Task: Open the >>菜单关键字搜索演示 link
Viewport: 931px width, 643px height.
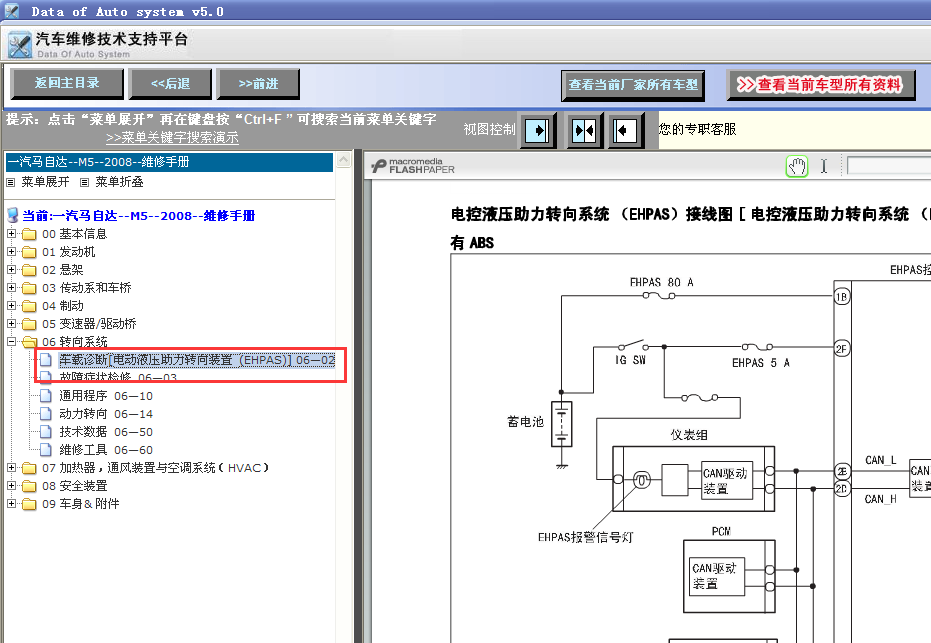Action: [172, 138]
